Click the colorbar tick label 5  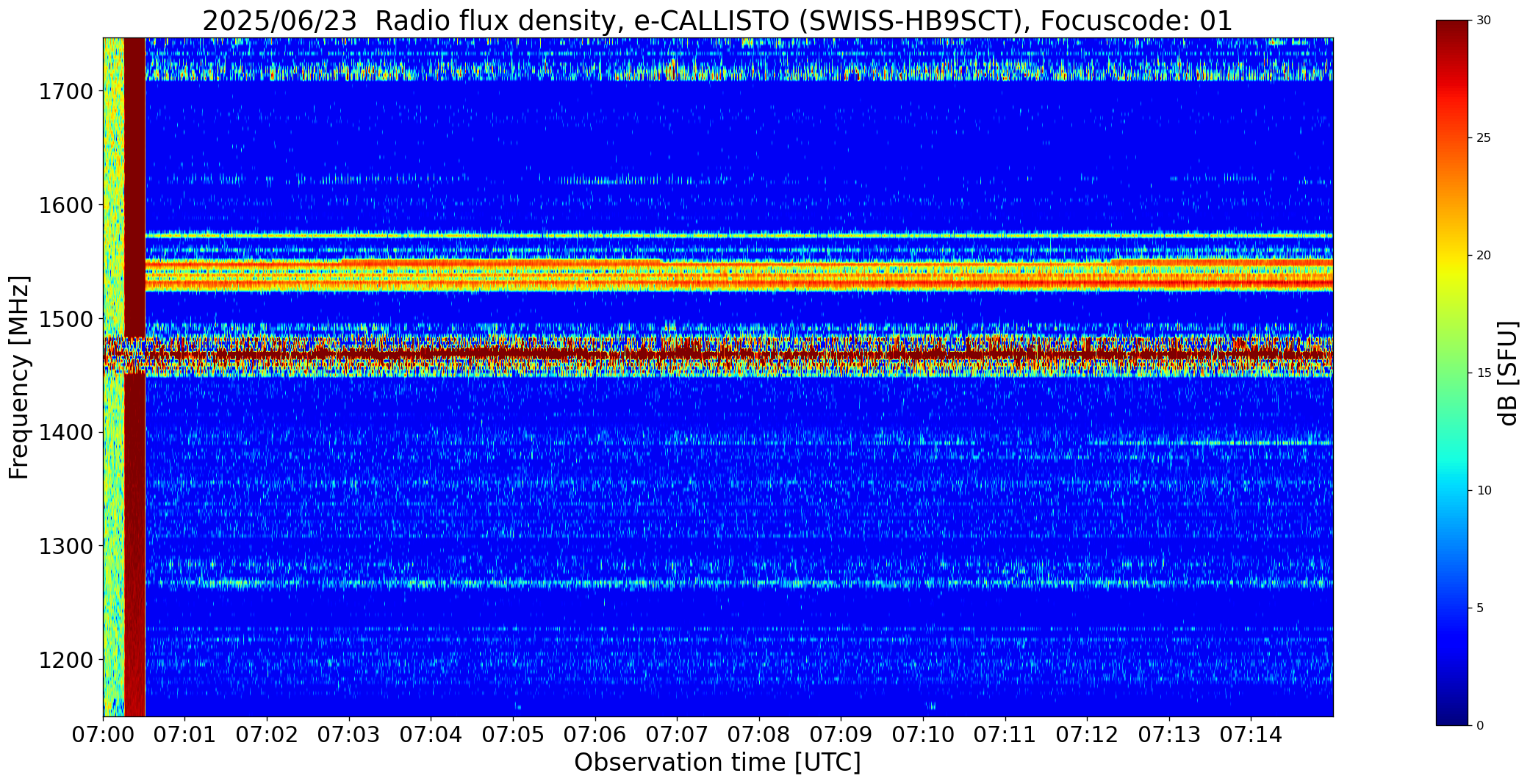pos(1480,608)
